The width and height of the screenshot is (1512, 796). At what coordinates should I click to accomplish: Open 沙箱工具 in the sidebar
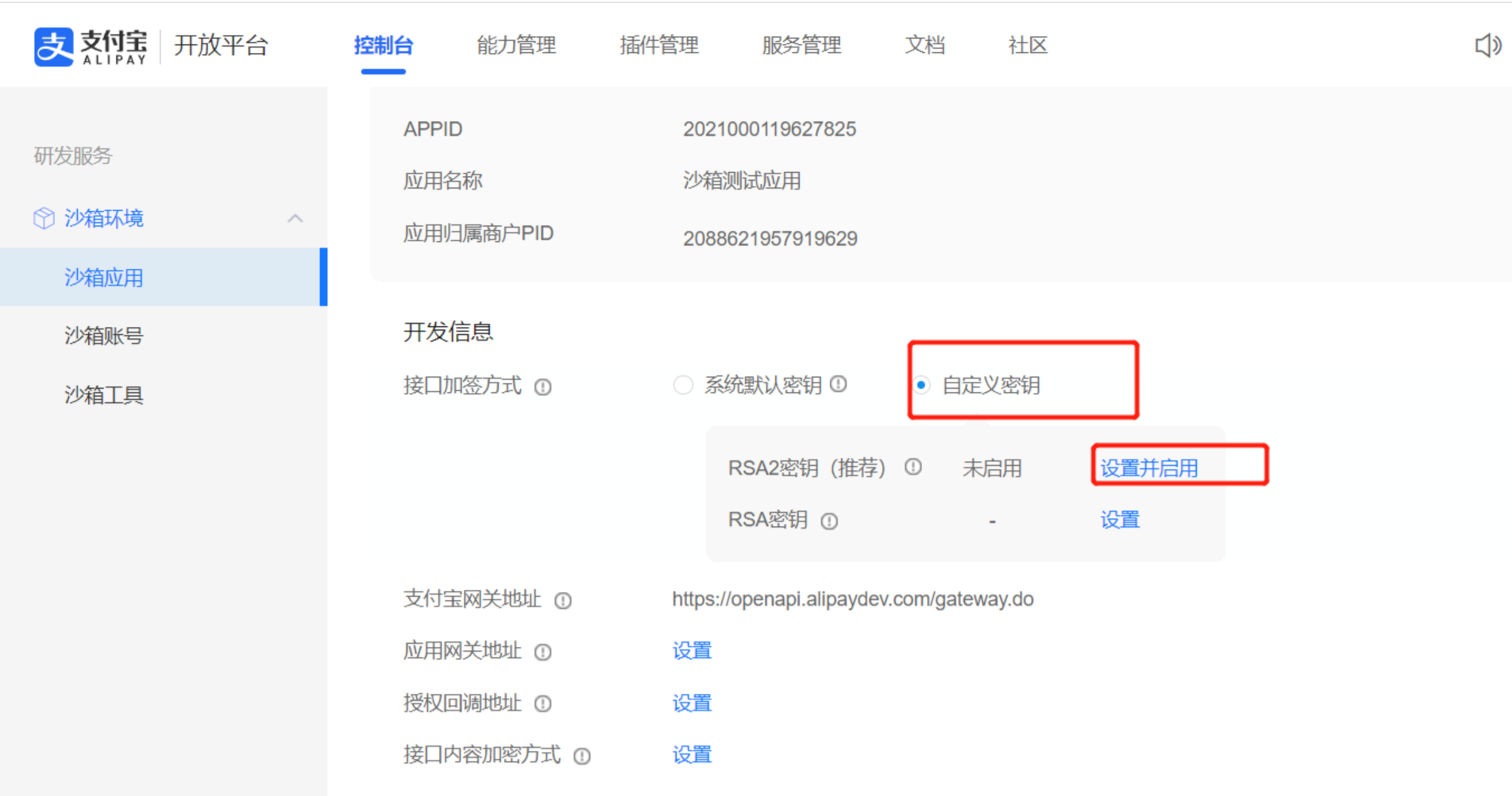[104, 395]
